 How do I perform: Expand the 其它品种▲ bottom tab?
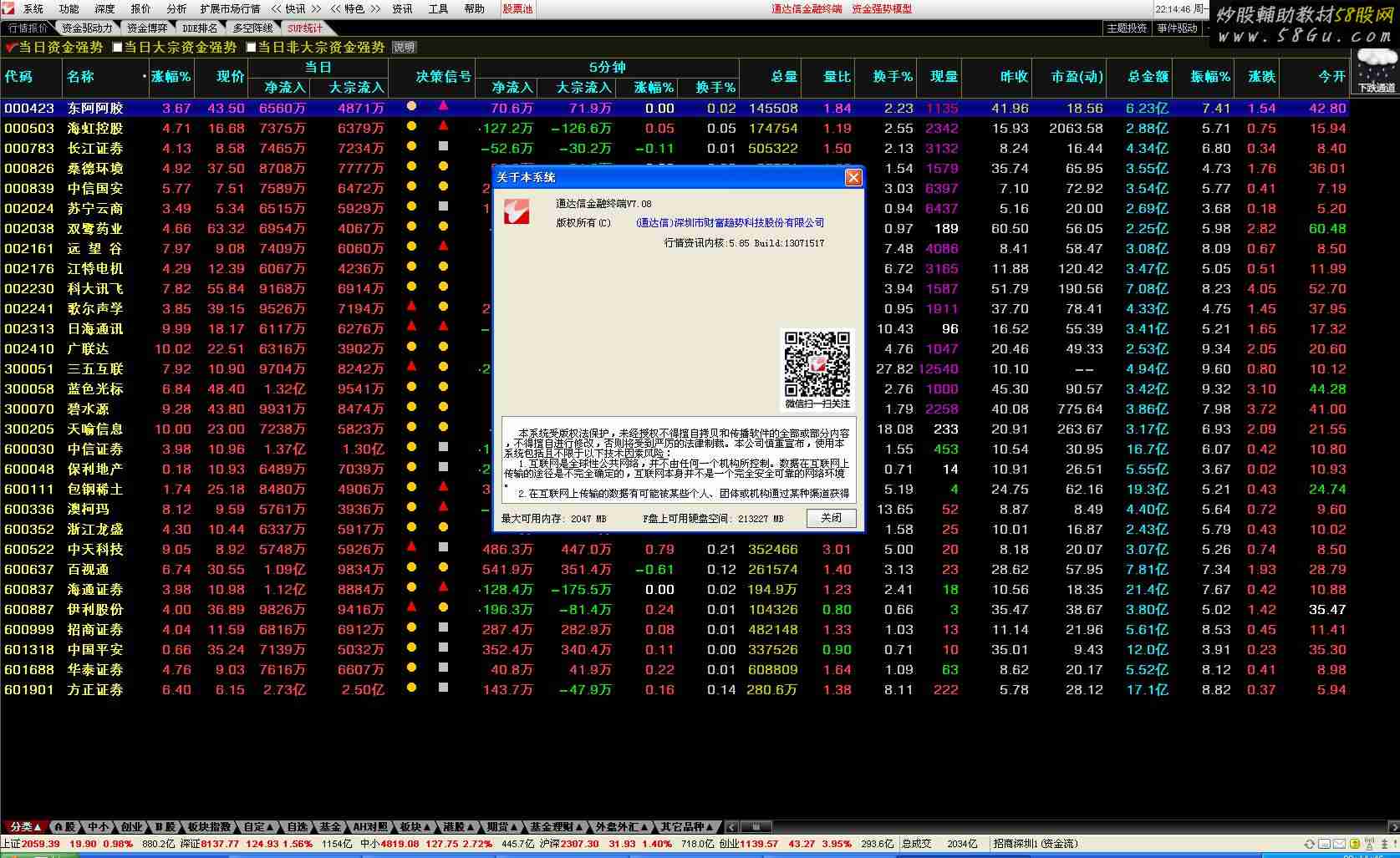click(x=688, y=827)
